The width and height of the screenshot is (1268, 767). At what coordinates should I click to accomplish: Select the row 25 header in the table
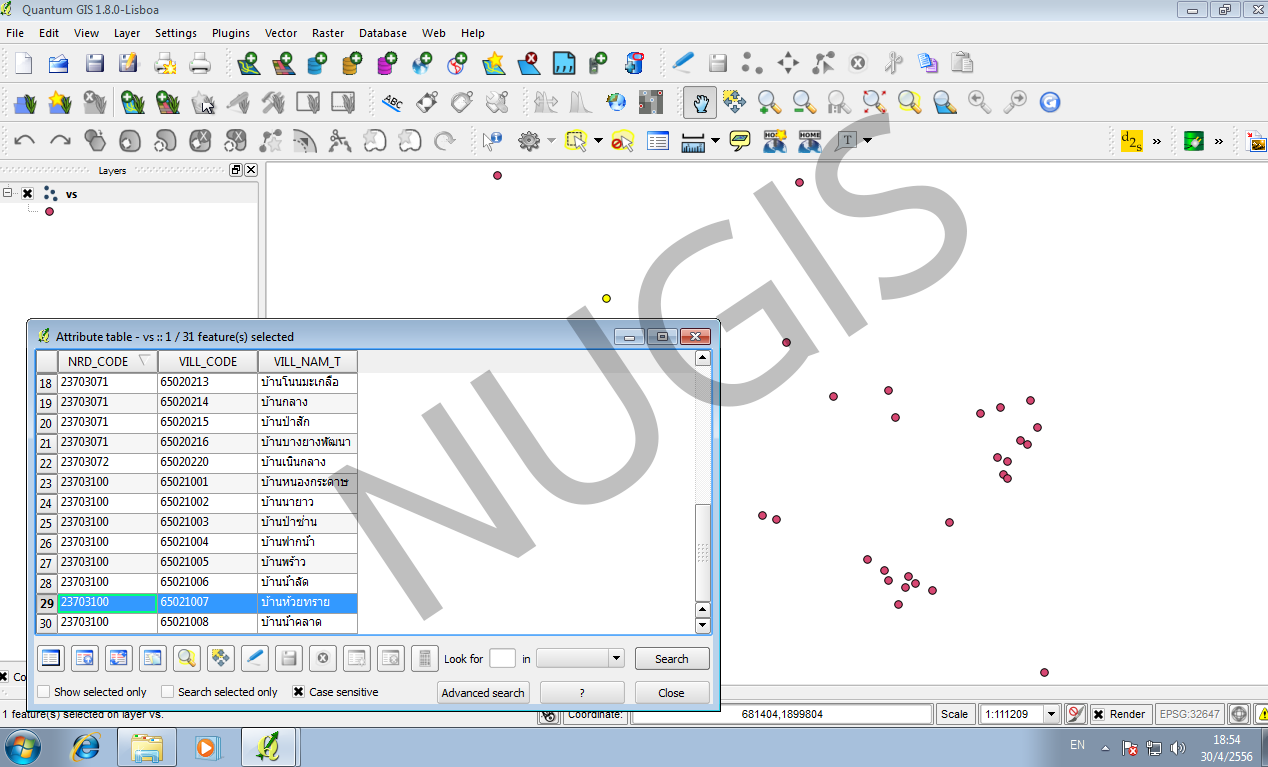(x=46, y=523)
